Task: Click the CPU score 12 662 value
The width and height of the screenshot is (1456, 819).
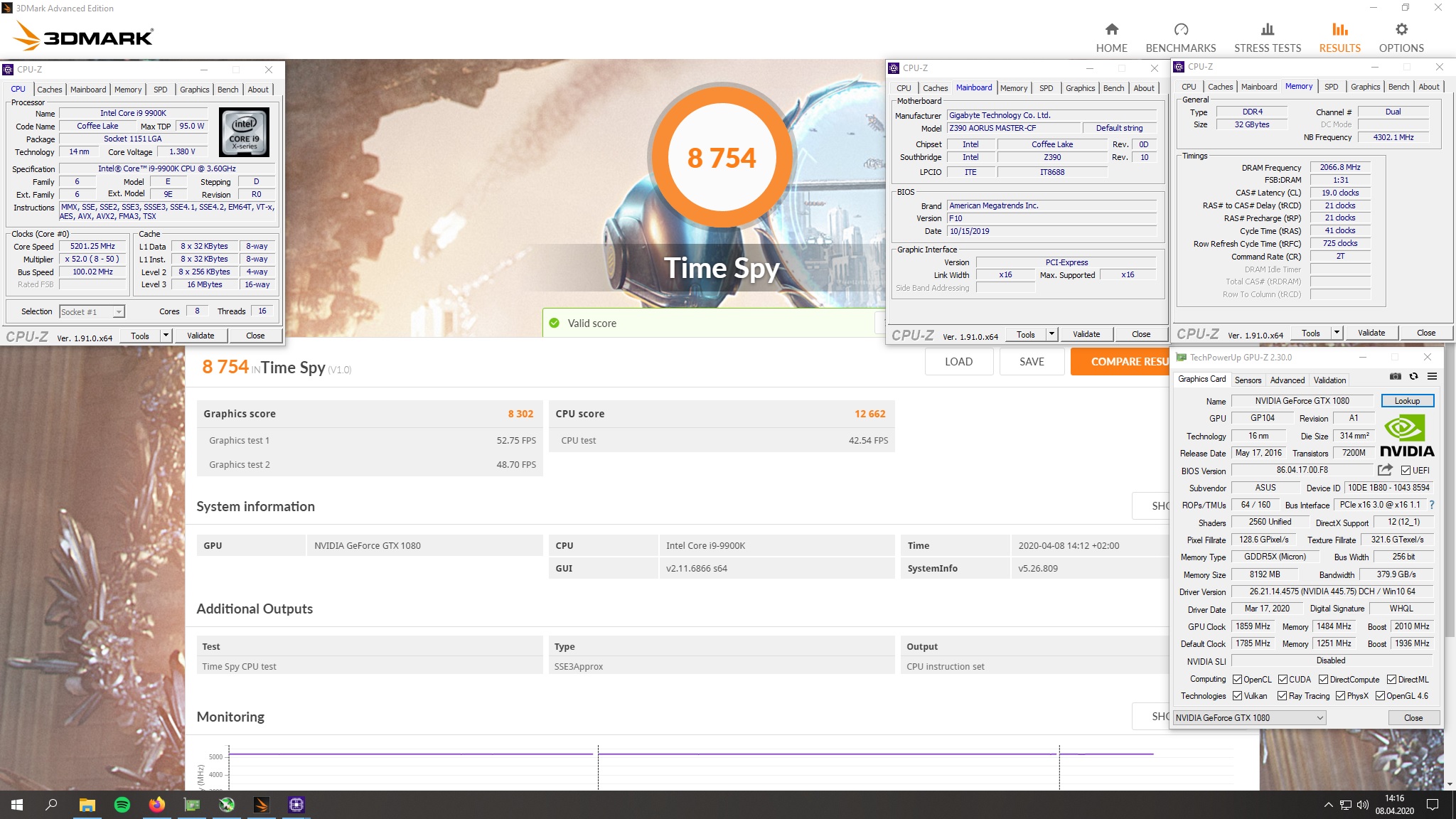Action: pos(869,413)
